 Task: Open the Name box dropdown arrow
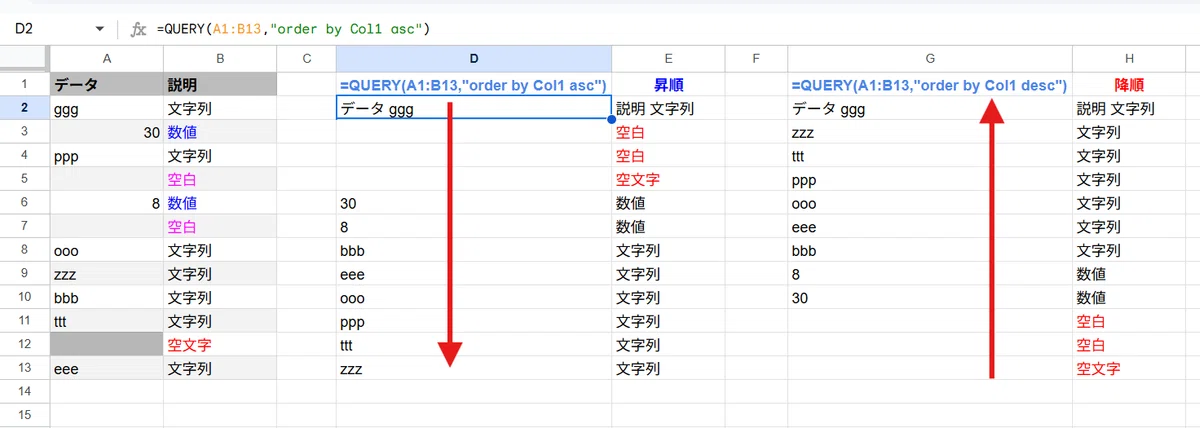(x=99, y=29)
